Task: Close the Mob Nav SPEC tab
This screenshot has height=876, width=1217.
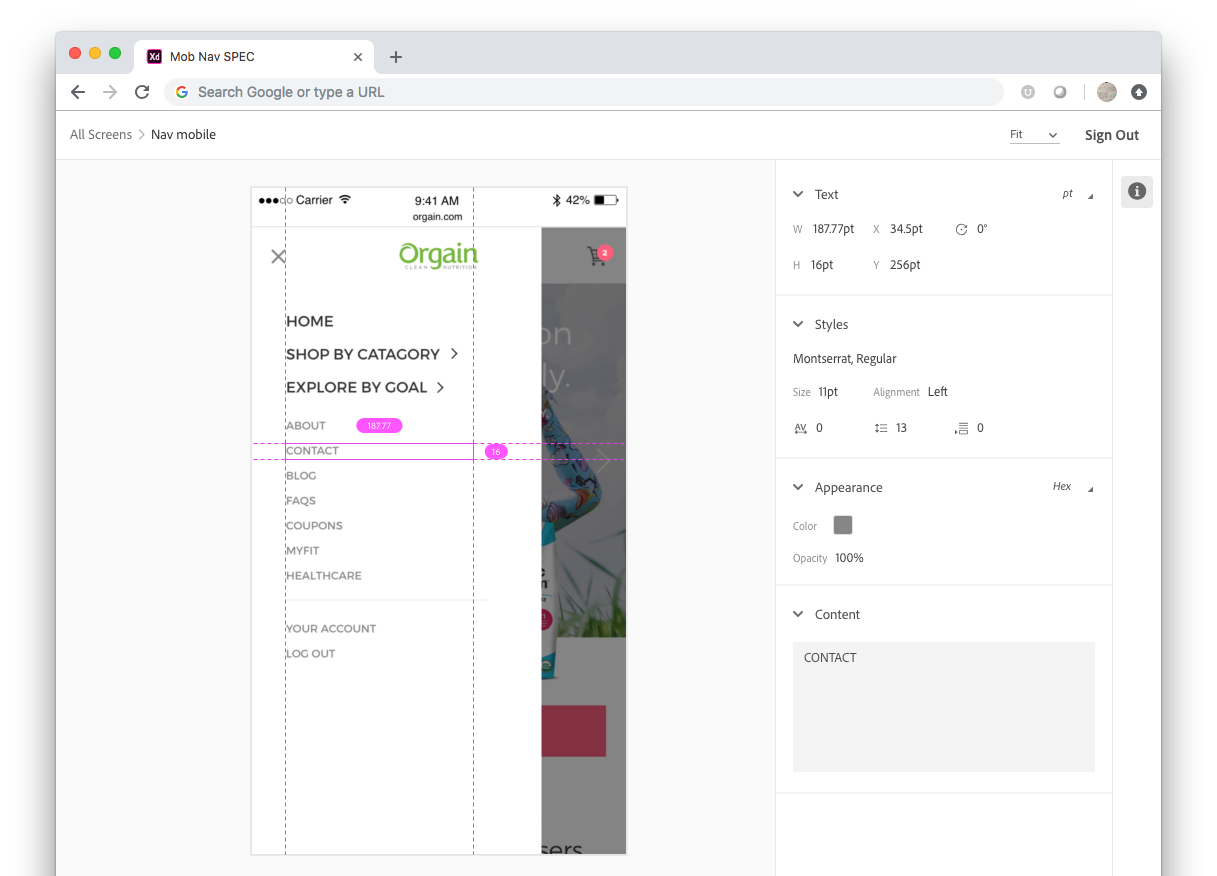Action: click(x=357, y=57)
